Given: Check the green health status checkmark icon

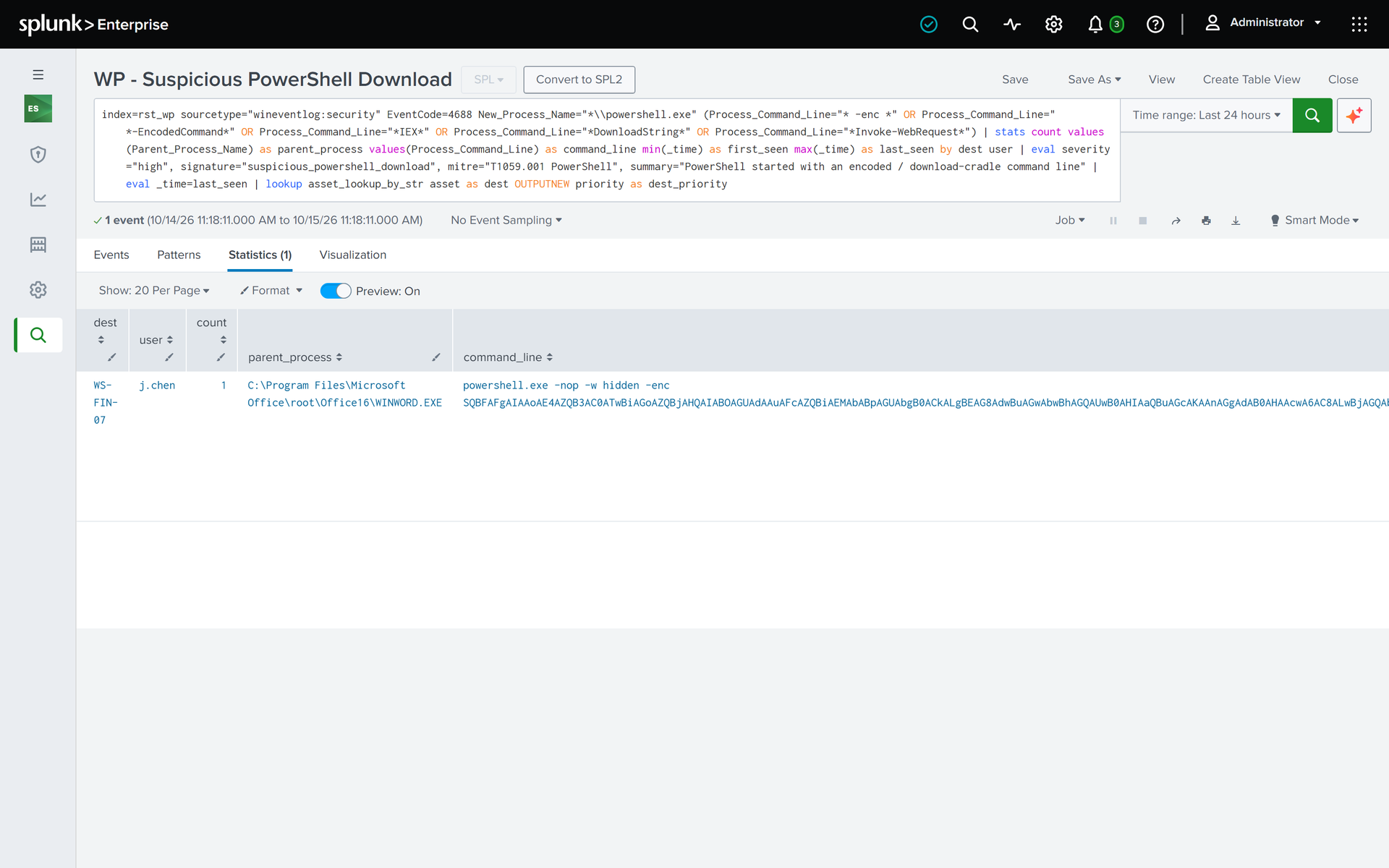Looking at the screenshot, I should tap(929, 25).
